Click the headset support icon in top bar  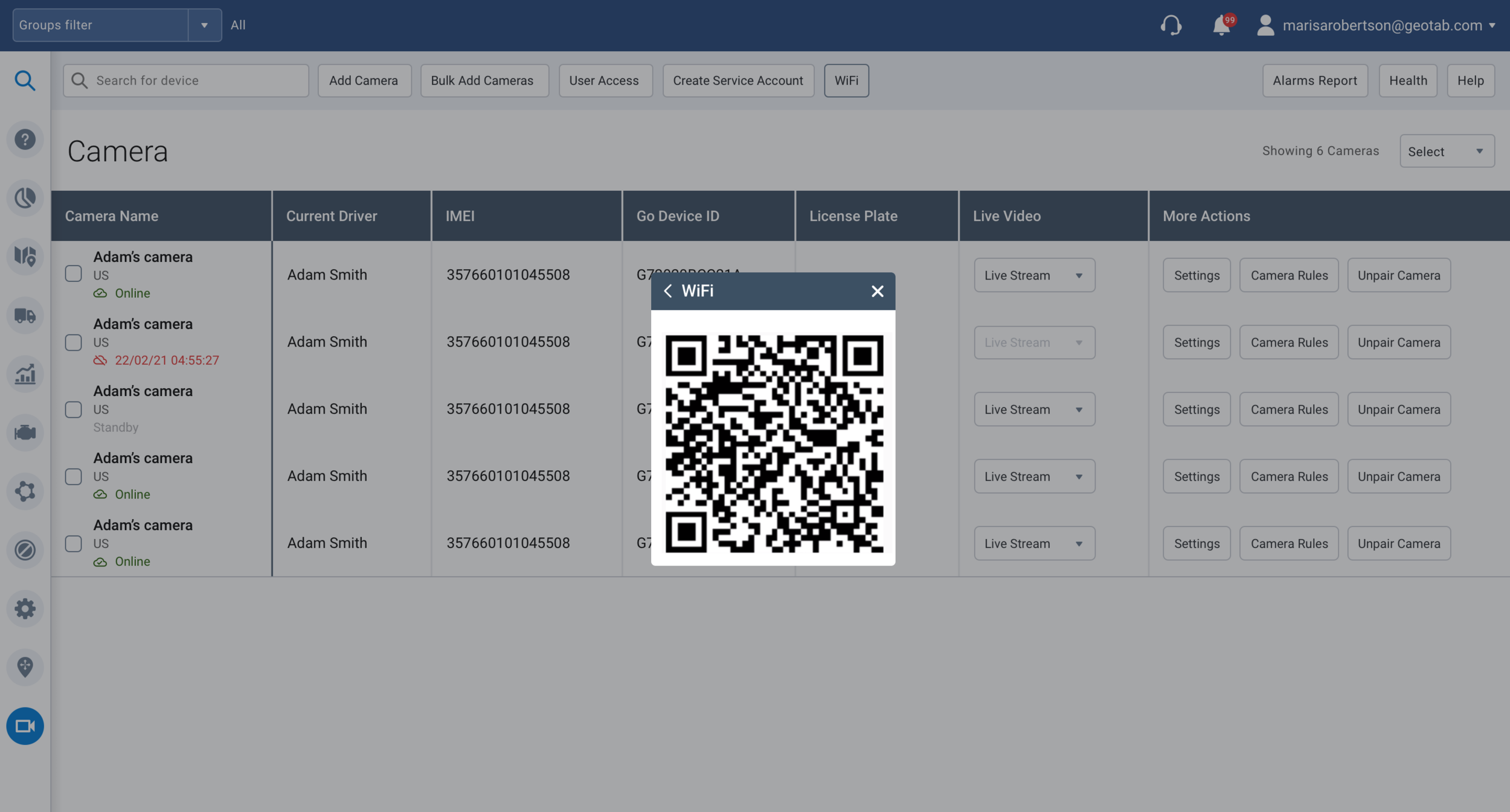tap(1171, 25)
